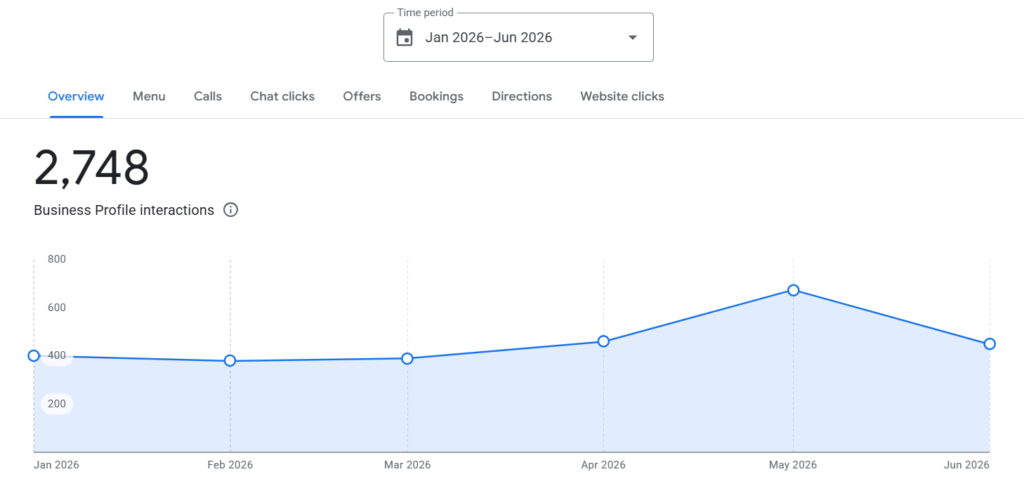Click the May 2026 x-axis label
Screen dimensions: 1024x486
pos(793,465)
